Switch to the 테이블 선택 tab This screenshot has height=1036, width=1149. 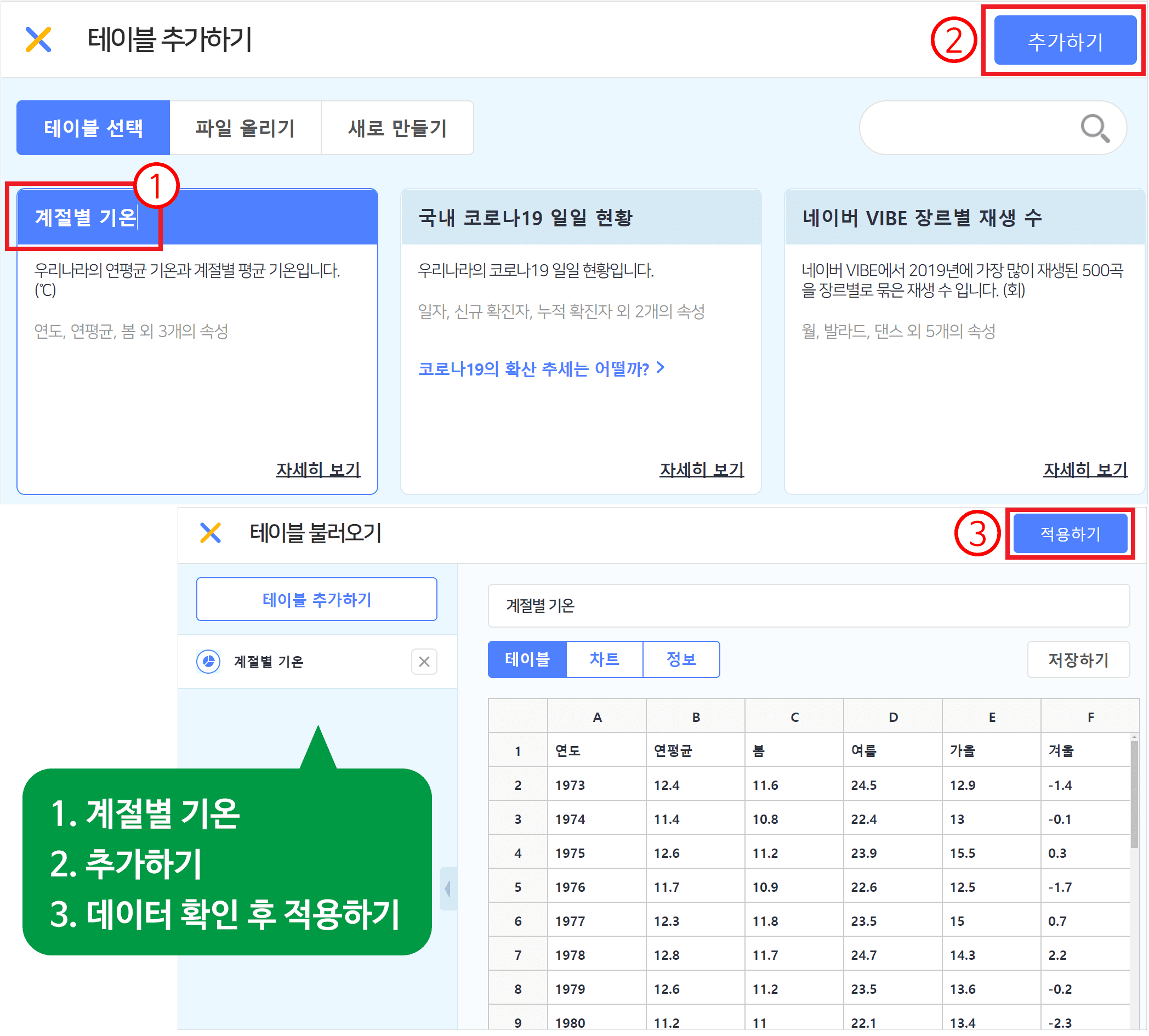(93, 128)
